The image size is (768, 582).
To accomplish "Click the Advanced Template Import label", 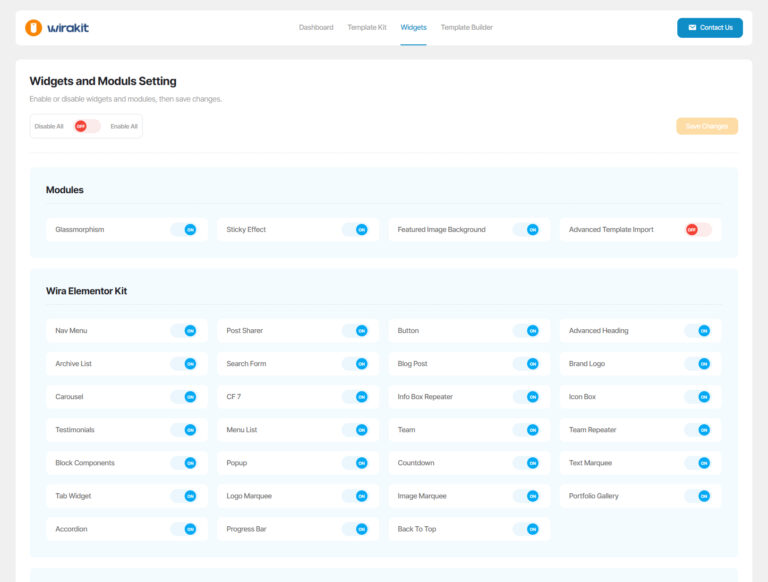I will (611, 230).
